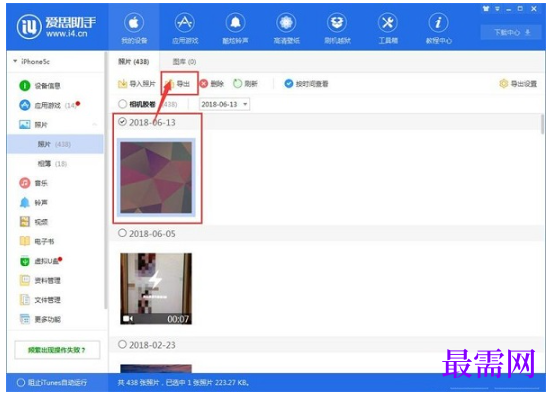Select 音乐 music in sidebar
The width and height of the screenshot is (554, 395).
click(x=34, y=183)
